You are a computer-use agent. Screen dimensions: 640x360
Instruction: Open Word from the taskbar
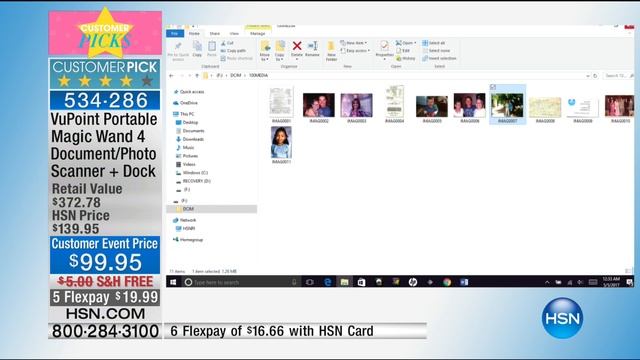464,282
